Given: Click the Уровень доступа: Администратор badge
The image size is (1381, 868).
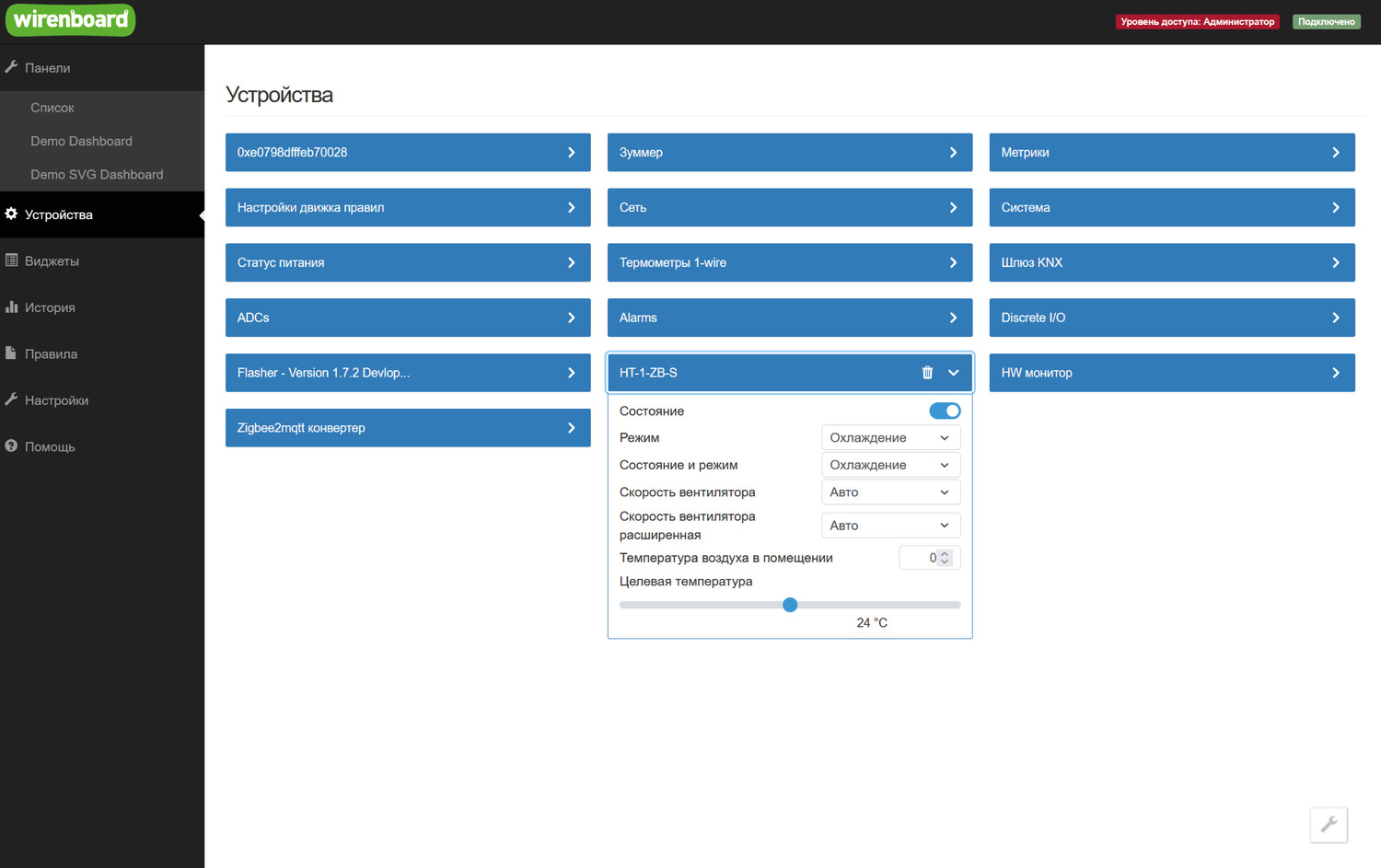Looking at the screenshot, I should [1197, 21].
